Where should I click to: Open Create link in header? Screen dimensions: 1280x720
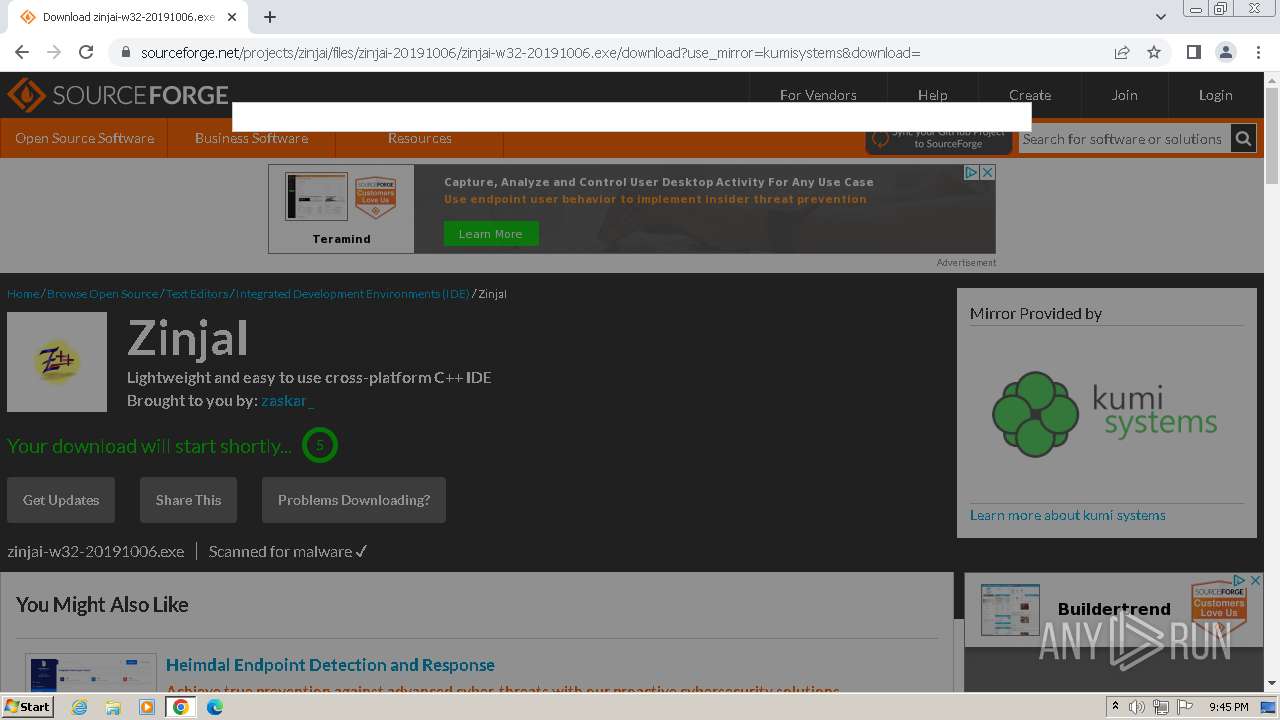[x=1030, y=95]
